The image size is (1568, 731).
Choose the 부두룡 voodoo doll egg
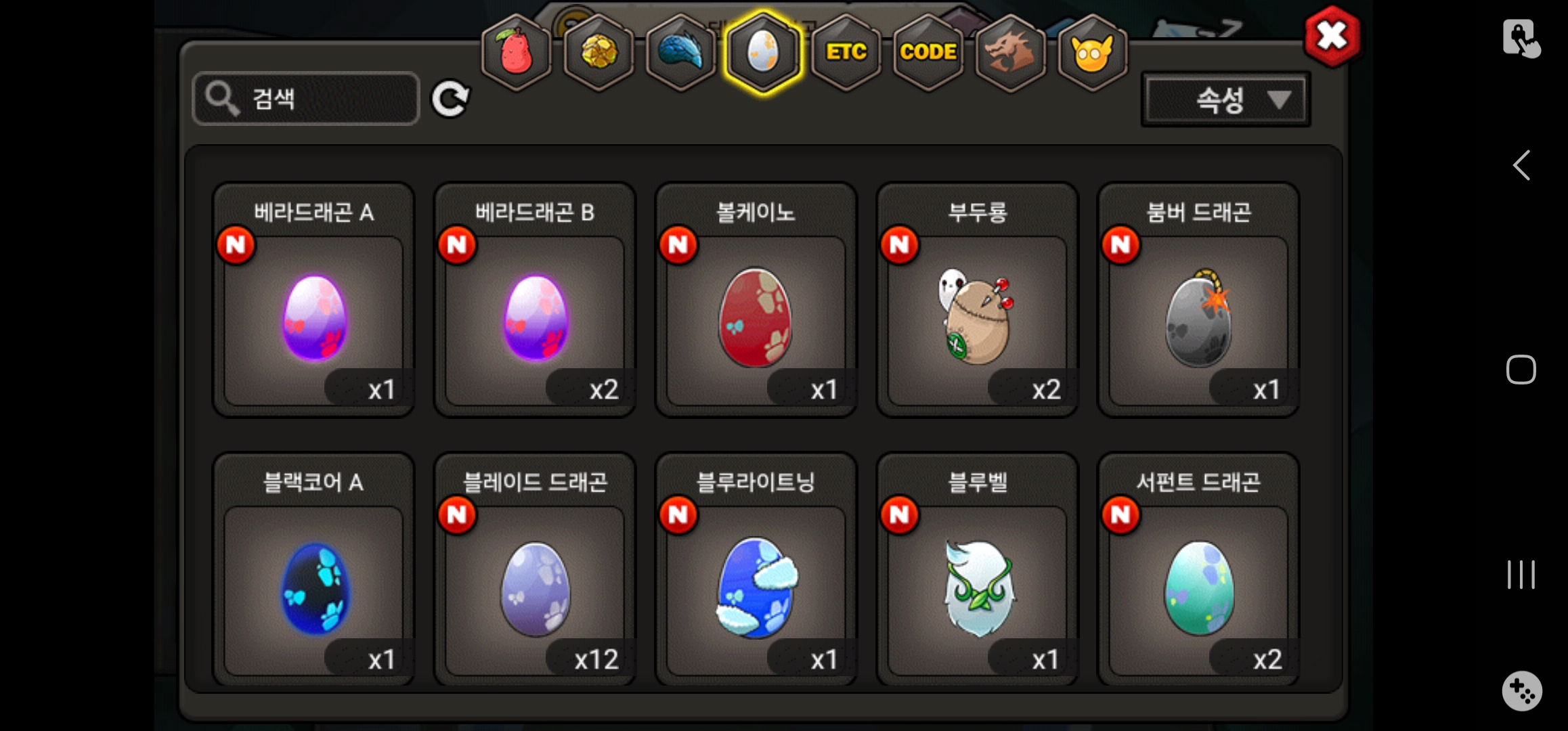pyautogui.click(x=978, y=301)
